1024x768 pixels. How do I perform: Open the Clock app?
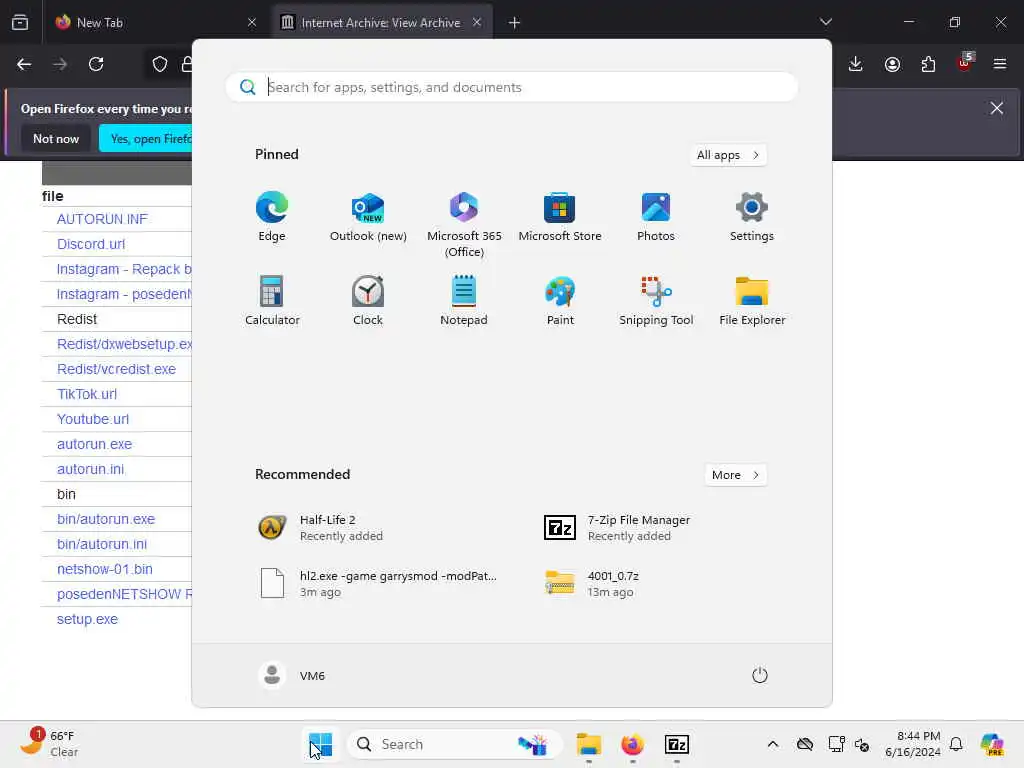tap(368, 300)
